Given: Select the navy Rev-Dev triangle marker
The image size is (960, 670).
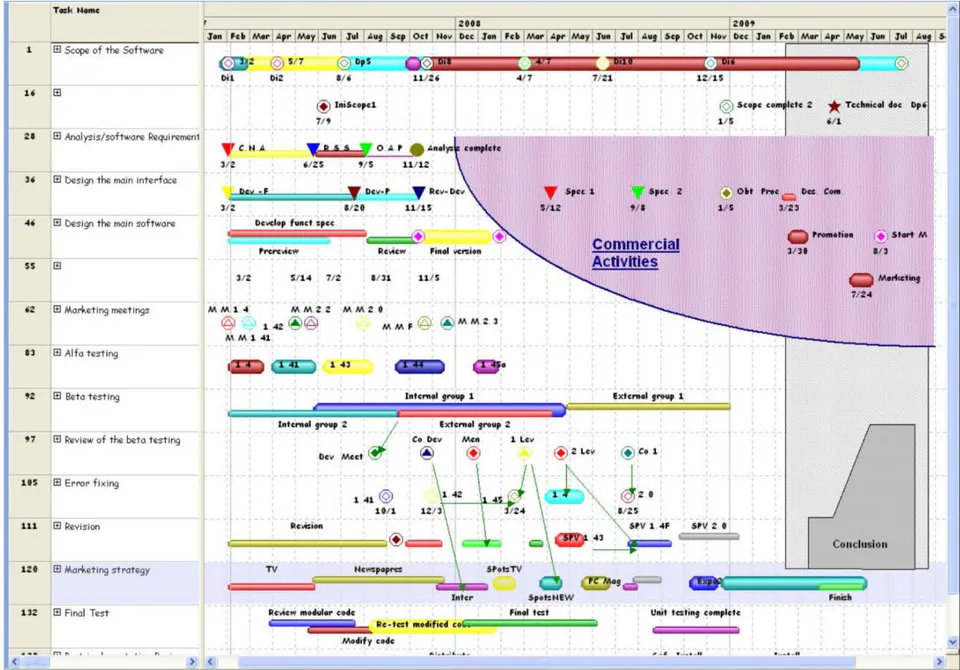Looking at the screenshot, I should [419, 193].
